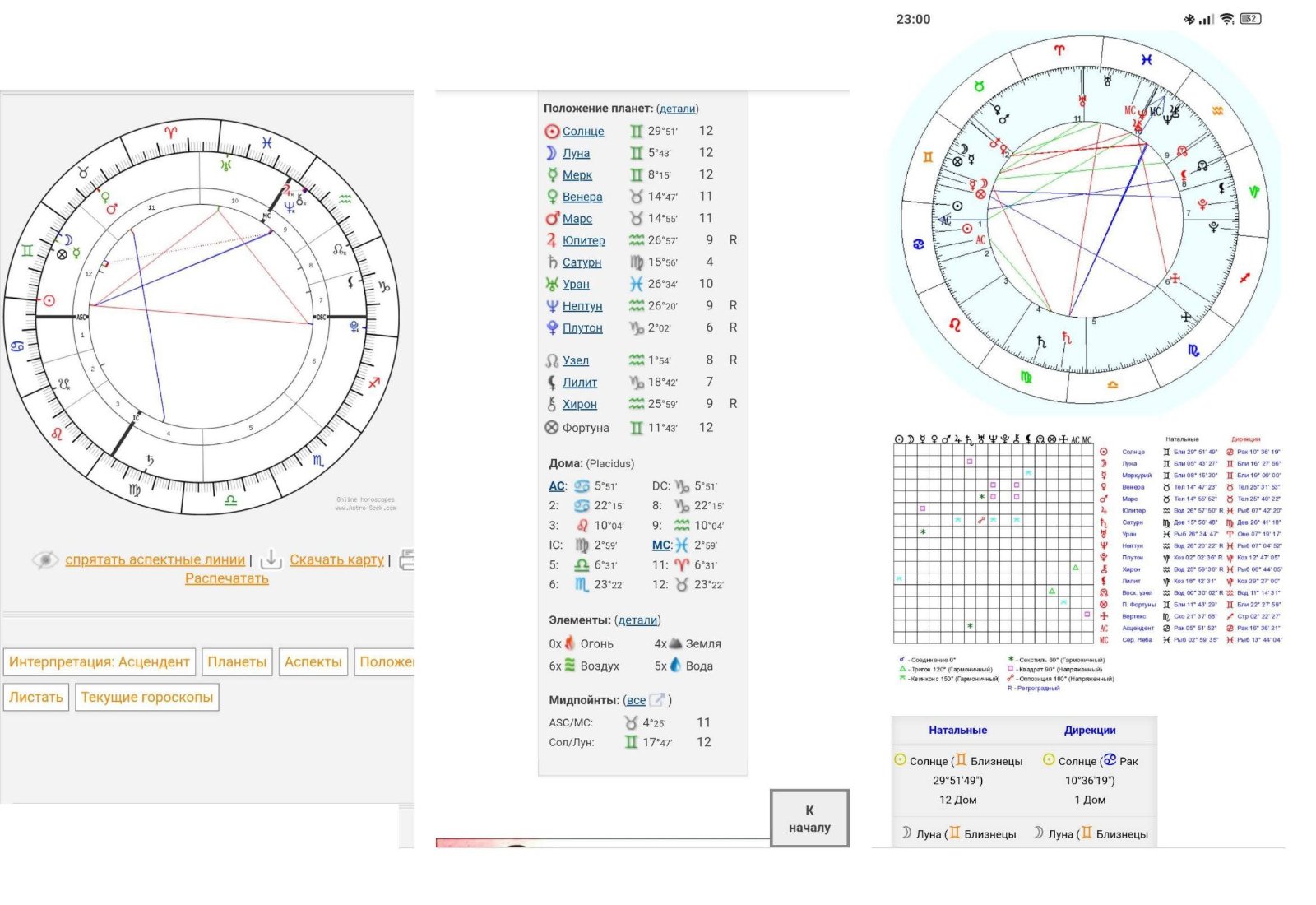
Task: Click the Moon crescent icon in planet list
Action: (551, 153)
